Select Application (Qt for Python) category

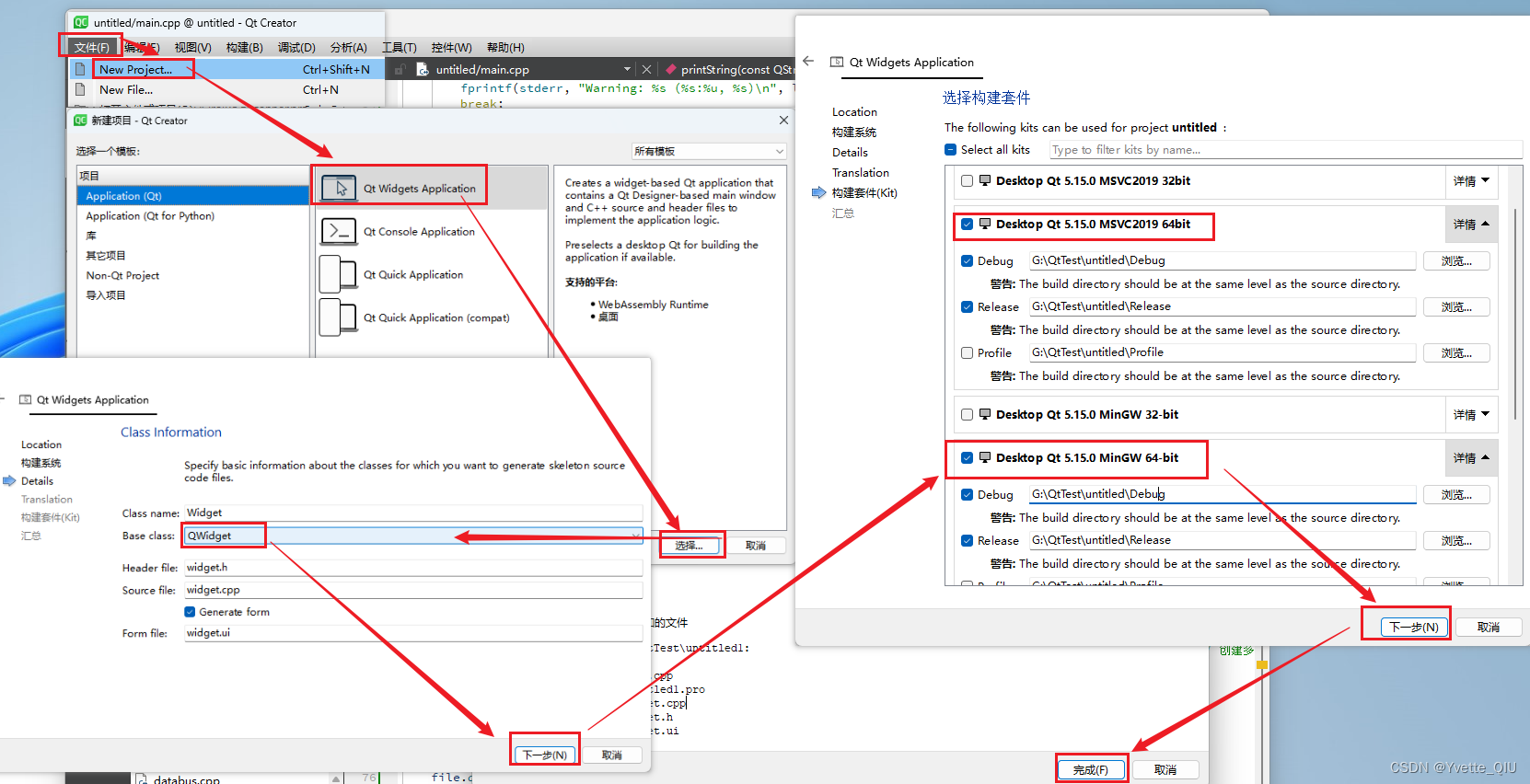click(x=150, y=215)
